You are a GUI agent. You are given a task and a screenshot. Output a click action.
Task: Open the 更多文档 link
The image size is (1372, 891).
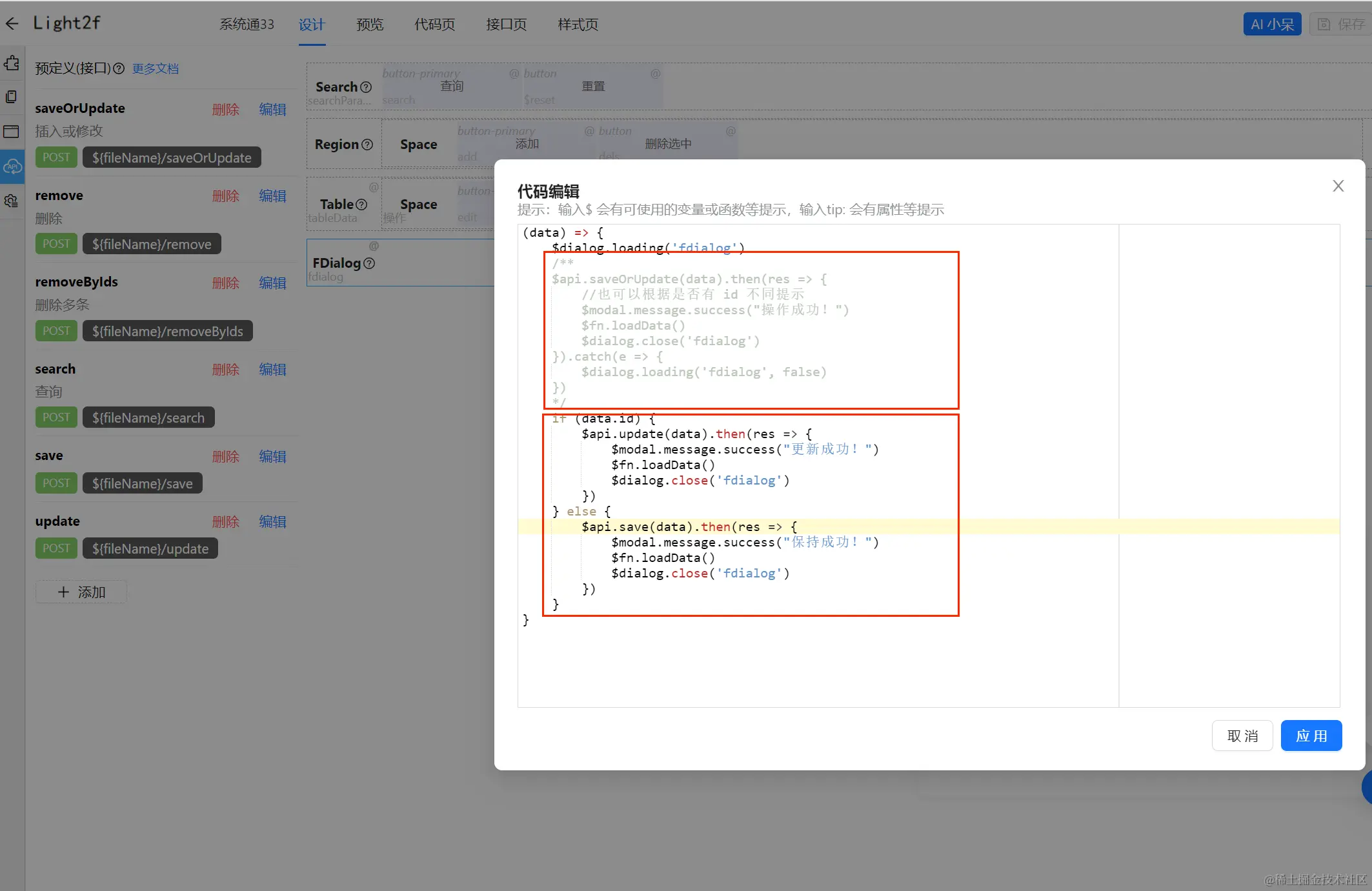156,68
